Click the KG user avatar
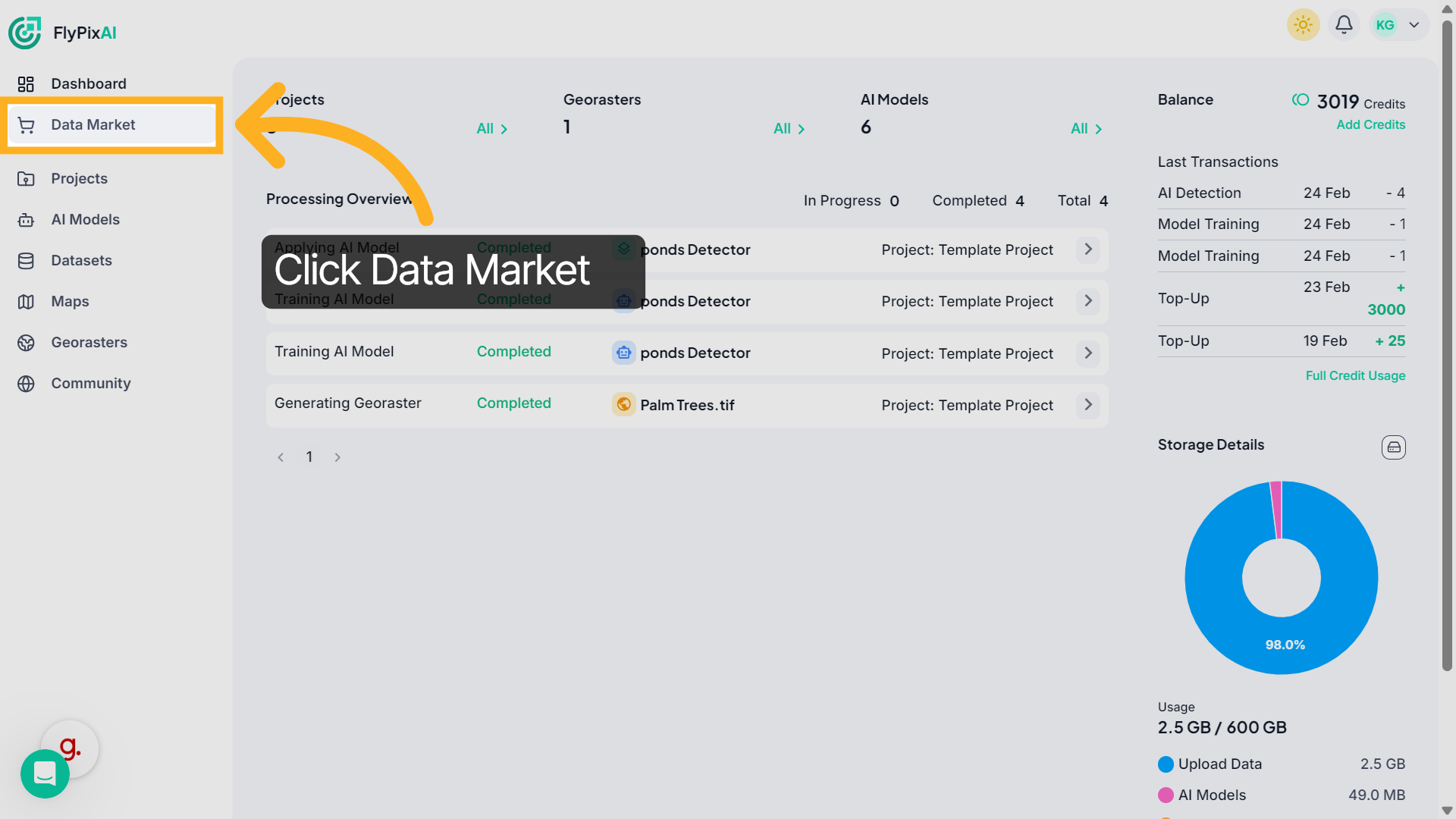Viewport: 1456px width, 819px height. pyautogui.click(x=1385, y=25)
